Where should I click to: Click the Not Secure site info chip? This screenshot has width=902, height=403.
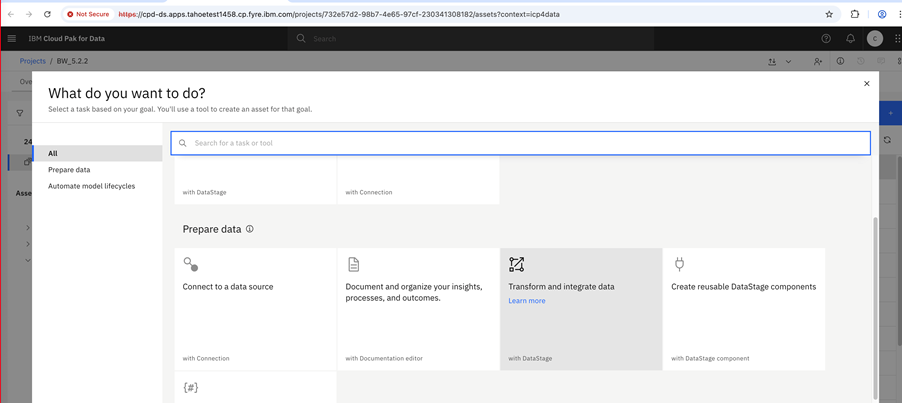[88, 14]
